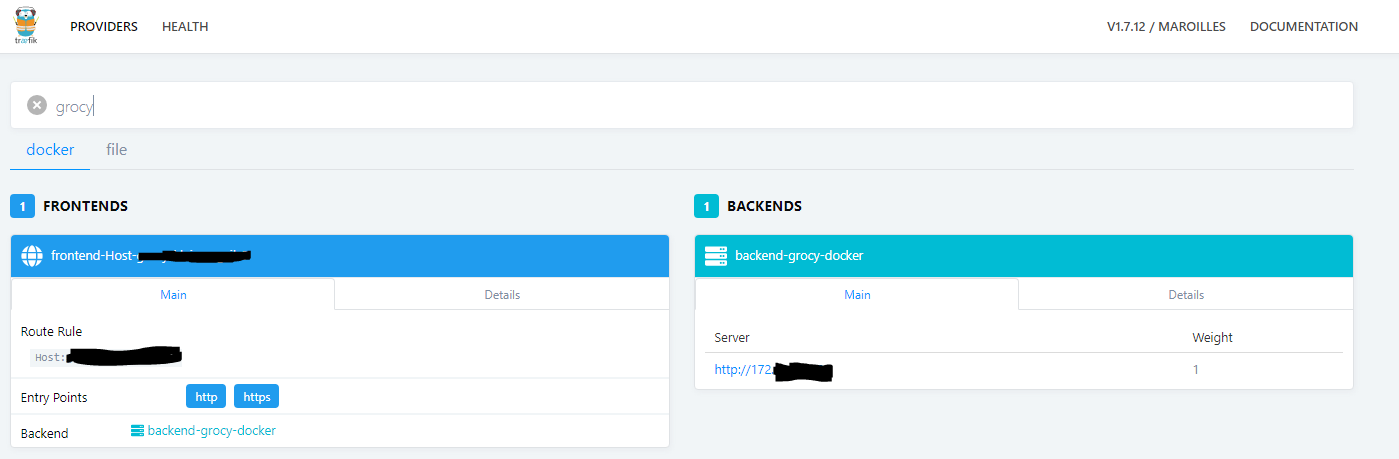Click the Server column header

click(x=732, y=338)
